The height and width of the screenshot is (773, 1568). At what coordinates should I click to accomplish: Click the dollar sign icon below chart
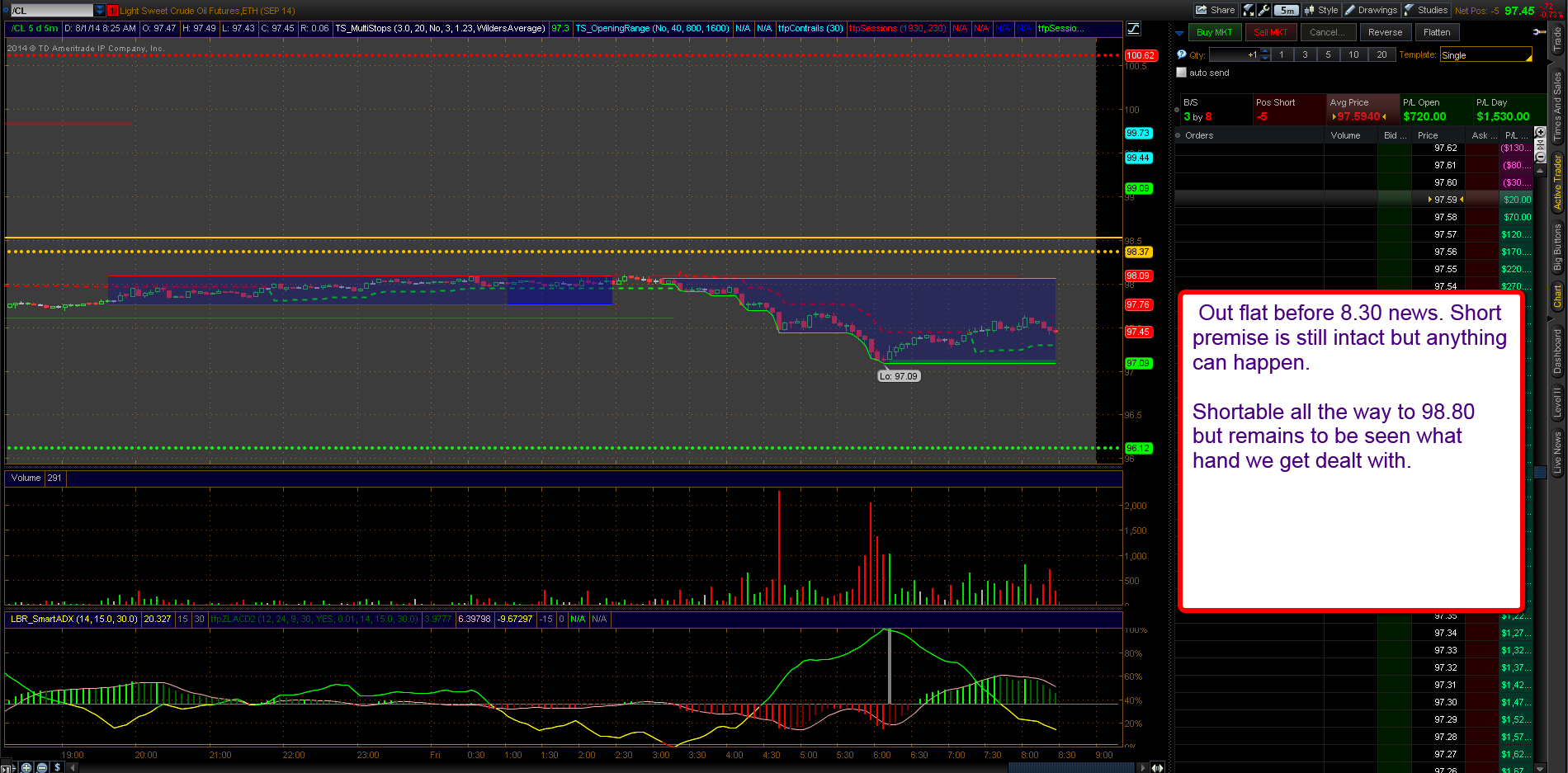[x=57, y=767]
